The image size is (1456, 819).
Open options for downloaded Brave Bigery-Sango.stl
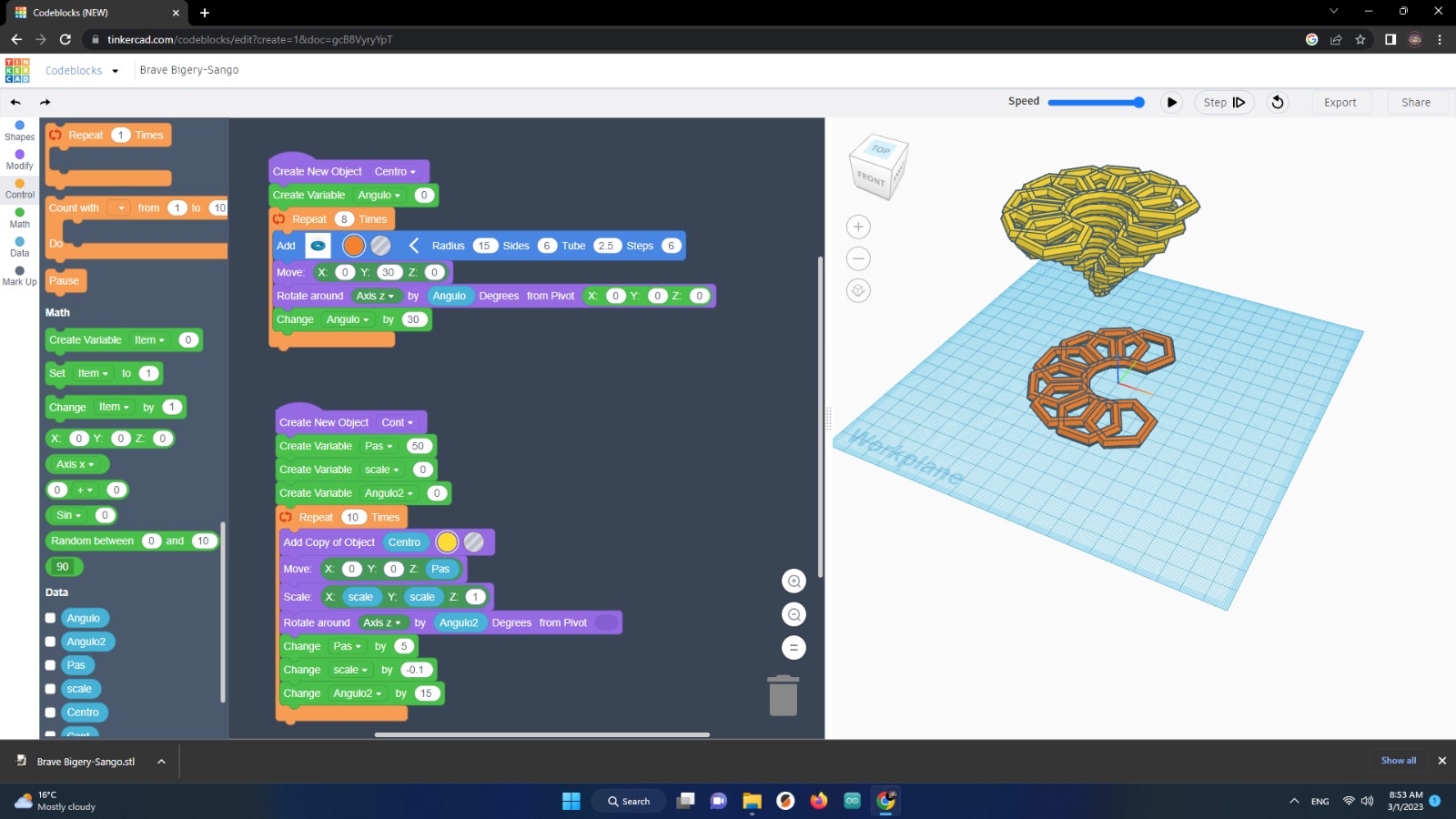tap(161, 762)
